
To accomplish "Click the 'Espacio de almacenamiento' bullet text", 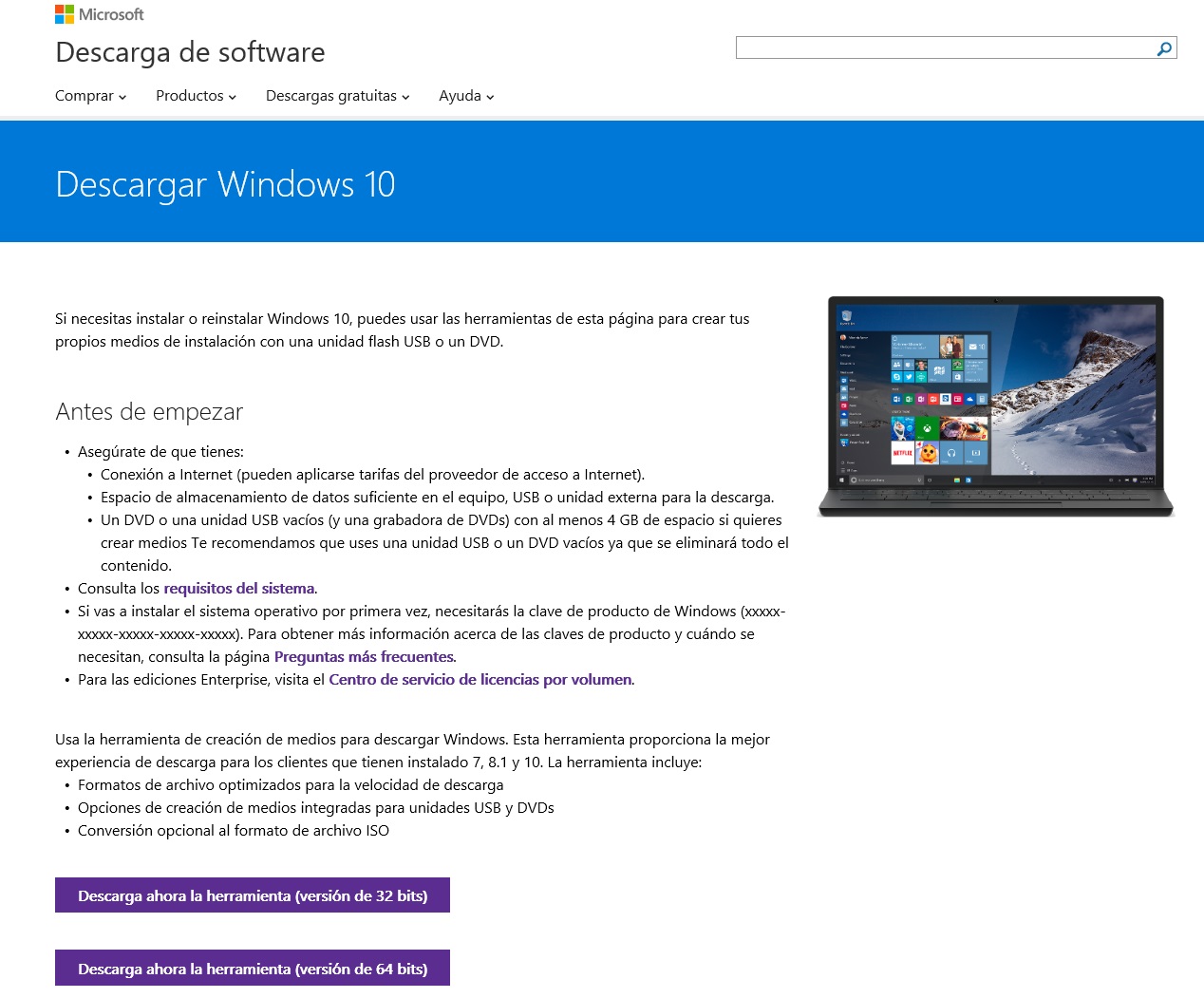I will point(437,498).
